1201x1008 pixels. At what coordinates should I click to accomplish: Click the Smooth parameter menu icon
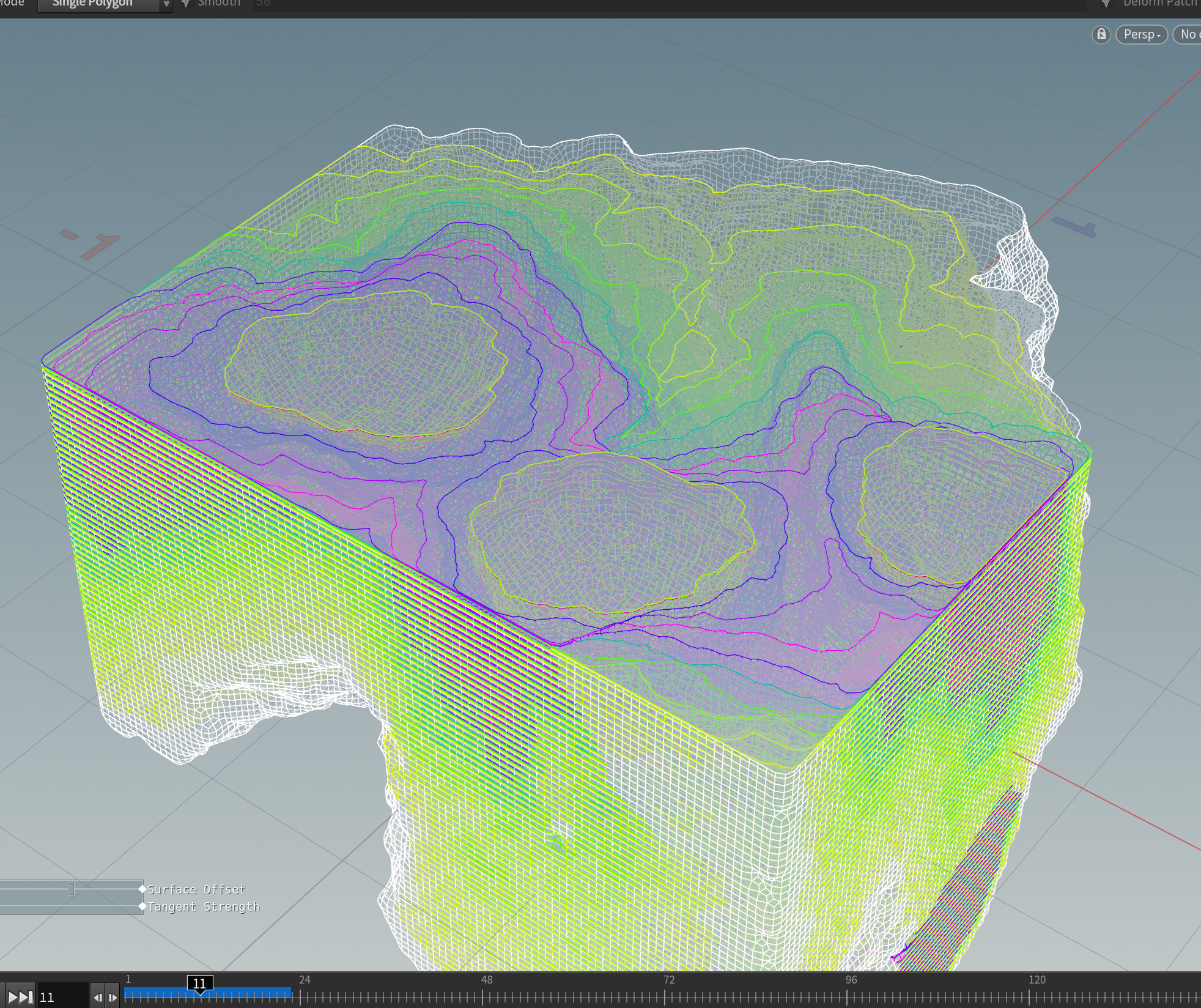click(x=186, y=4)
